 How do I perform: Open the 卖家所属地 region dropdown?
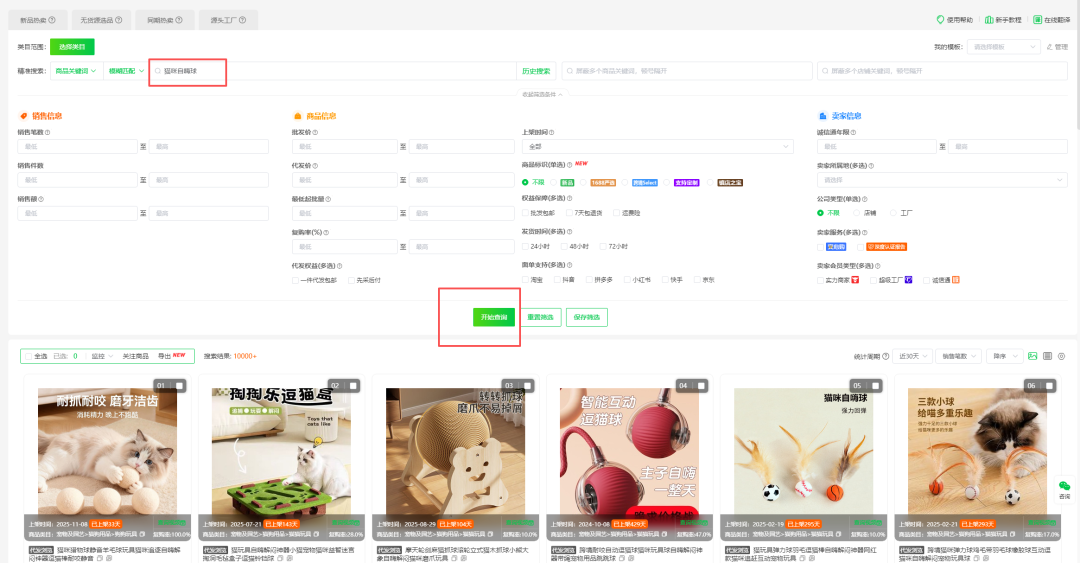[942, 180]
